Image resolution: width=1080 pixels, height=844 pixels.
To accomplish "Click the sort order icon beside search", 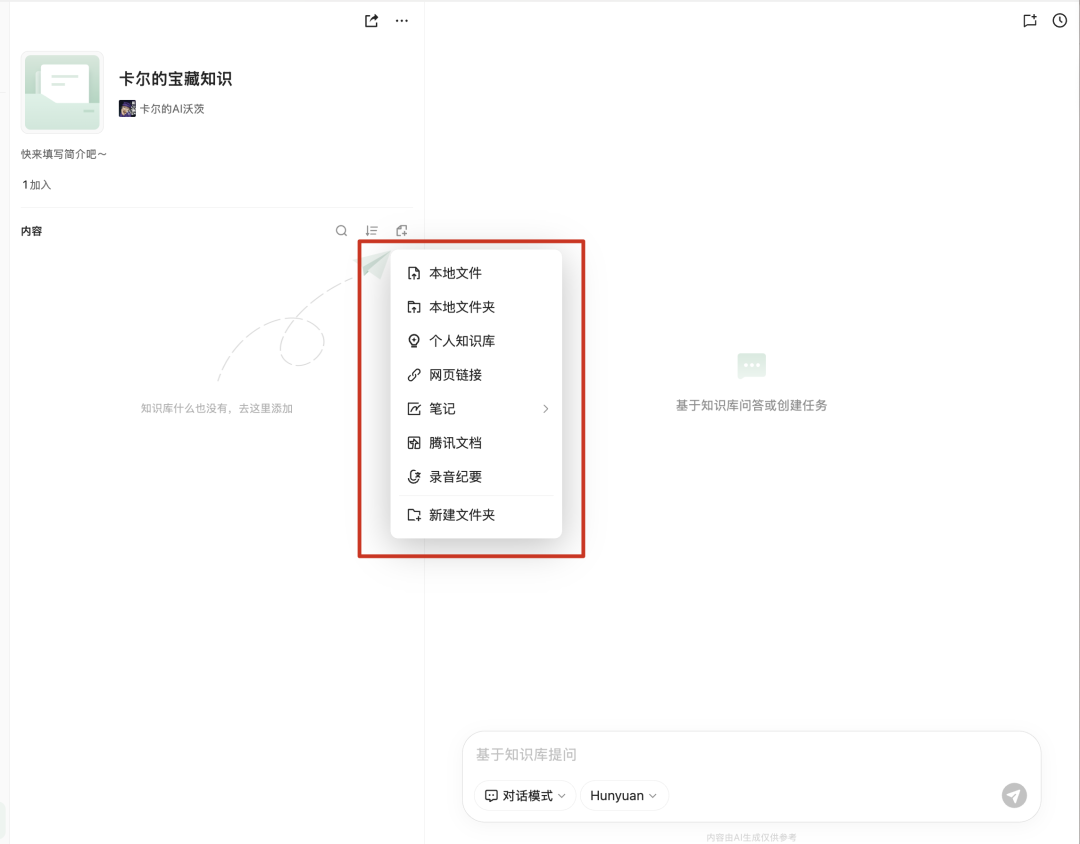I will [371, 230].
